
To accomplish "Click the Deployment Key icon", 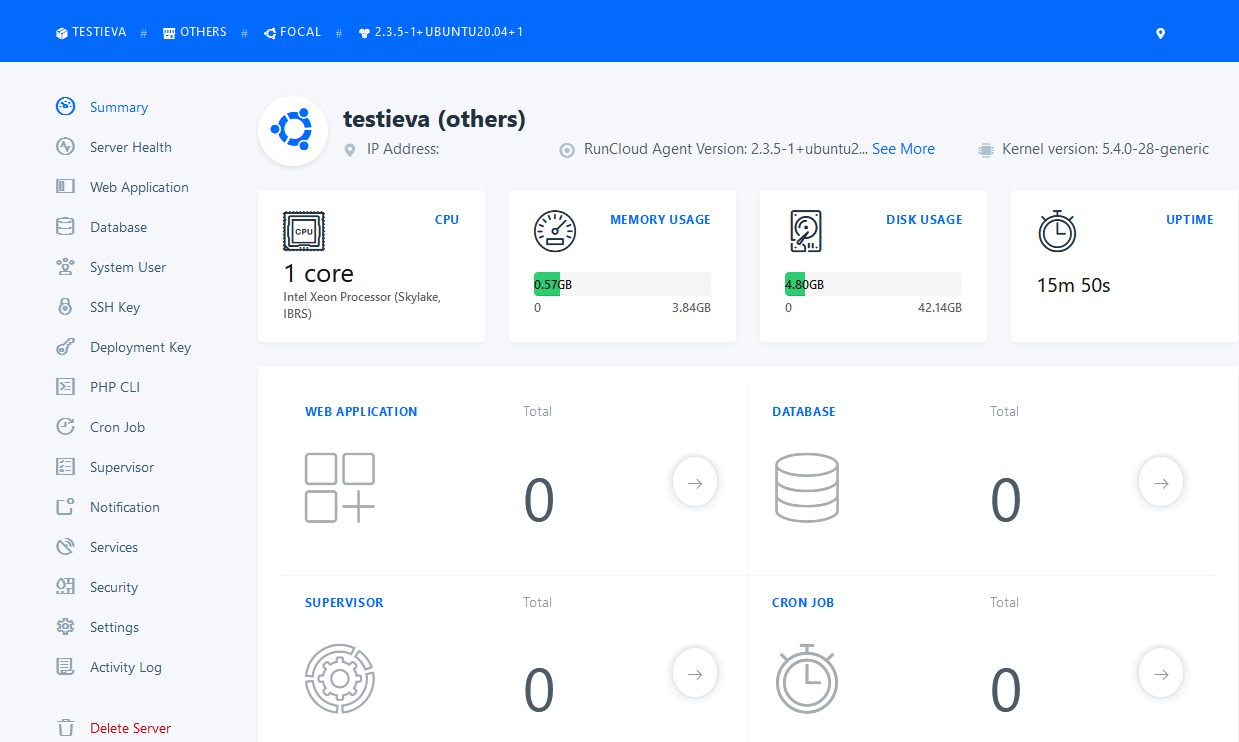I will 65,347.
